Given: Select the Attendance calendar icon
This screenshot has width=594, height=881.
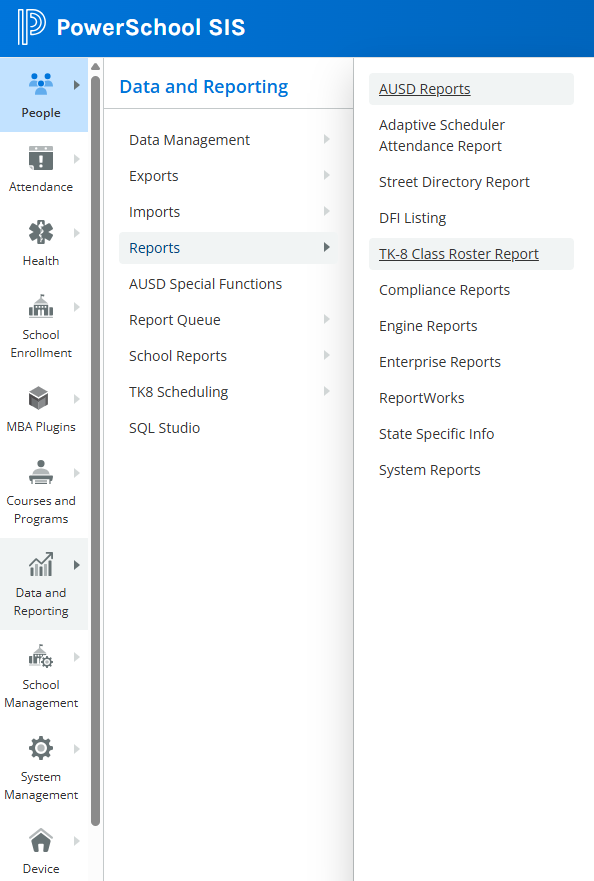Looking at the screenshot, I should (41, 158).
